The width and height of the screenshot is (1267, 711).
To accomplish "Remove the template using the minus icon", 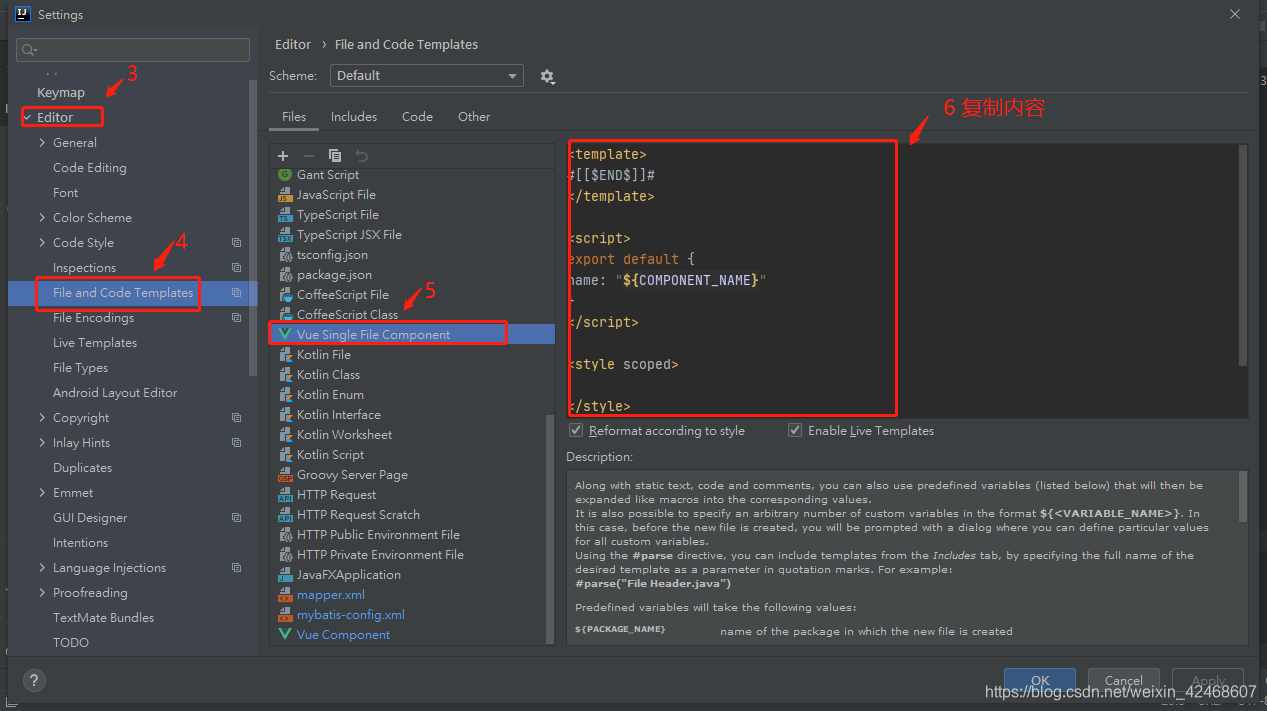I will pyautogui.click(x=308, y=156).
